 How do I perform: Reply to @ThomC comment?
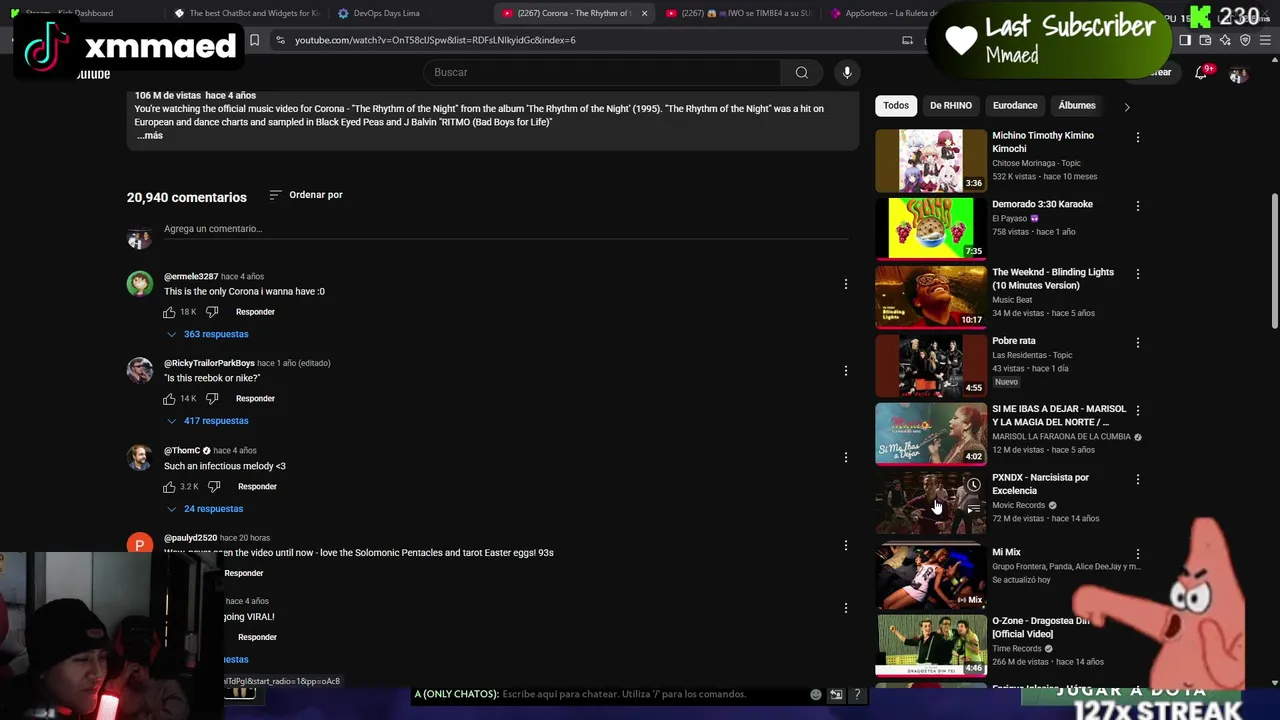[x=257, y=487]
